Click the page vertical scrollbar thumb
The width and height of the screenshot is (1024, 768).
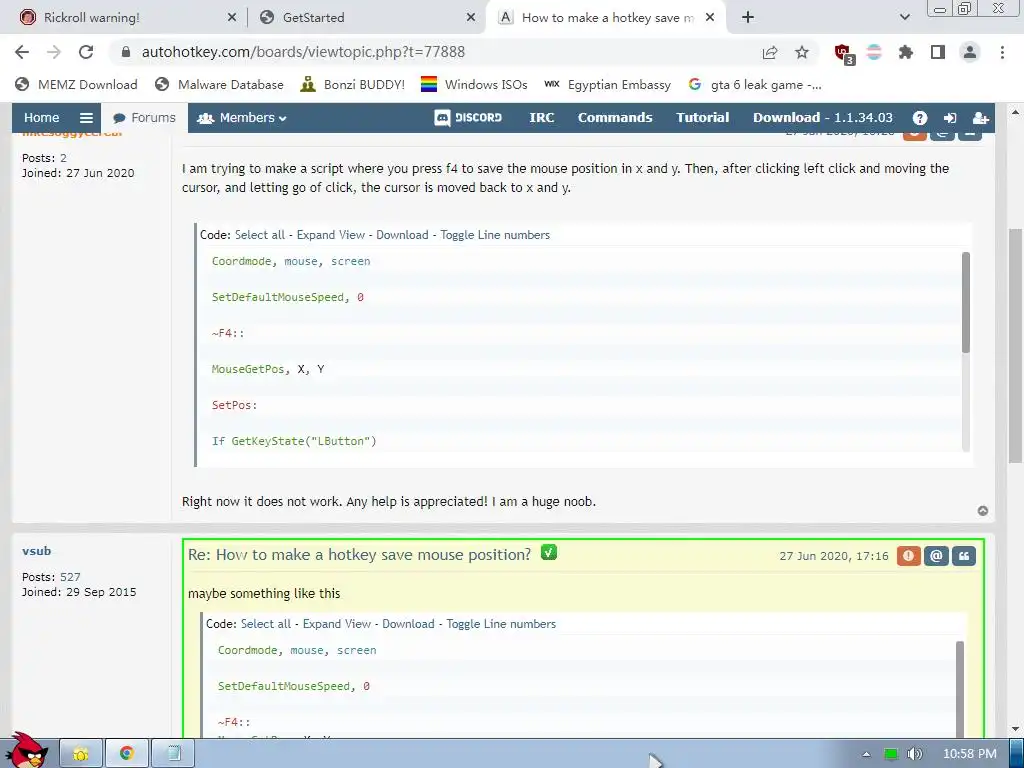pyautogui.click(x=1016, y=346)
